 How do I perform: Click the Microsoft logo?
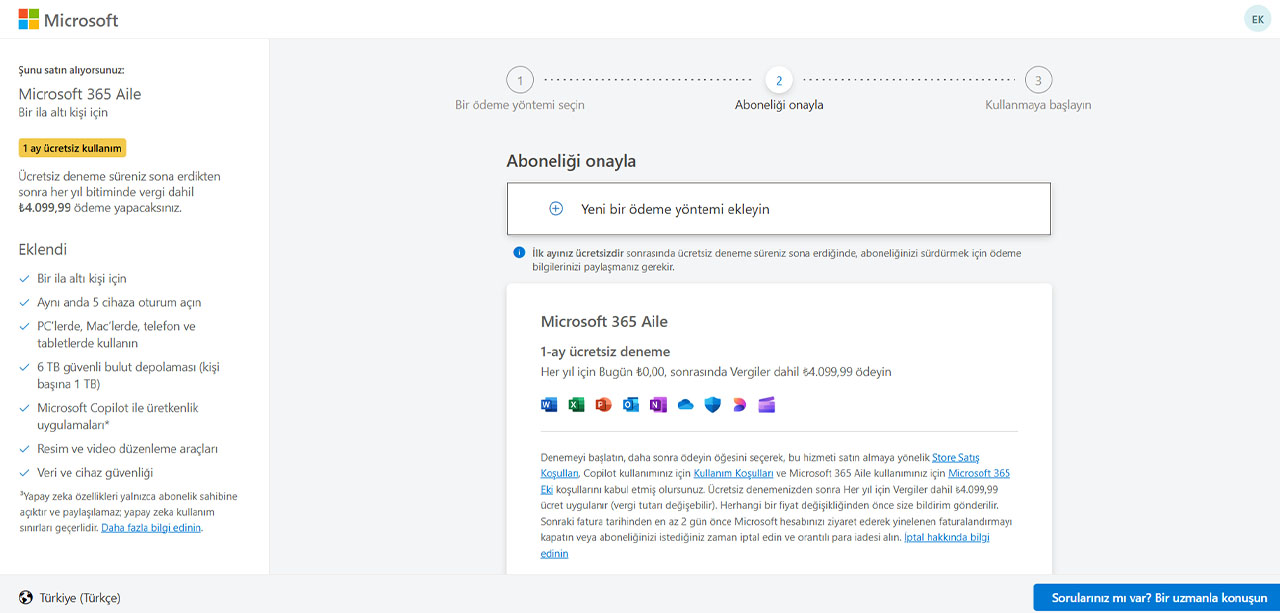coord(68,19)
